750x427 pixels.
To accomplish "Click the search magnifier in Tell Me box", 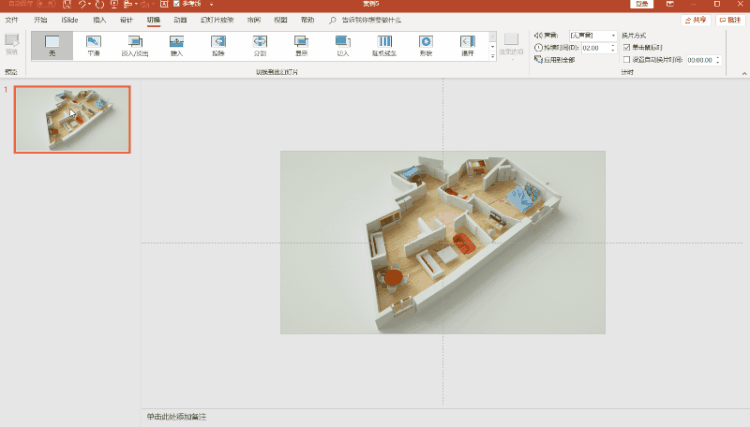I will (x=332, y=20).
